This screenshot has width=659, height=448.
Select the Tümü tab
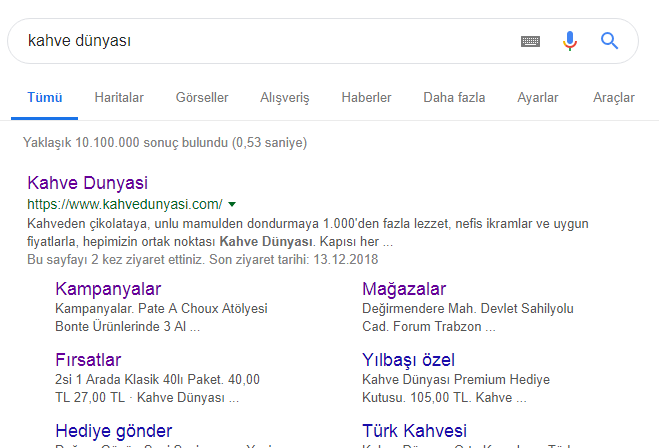[x=45, y=98]
